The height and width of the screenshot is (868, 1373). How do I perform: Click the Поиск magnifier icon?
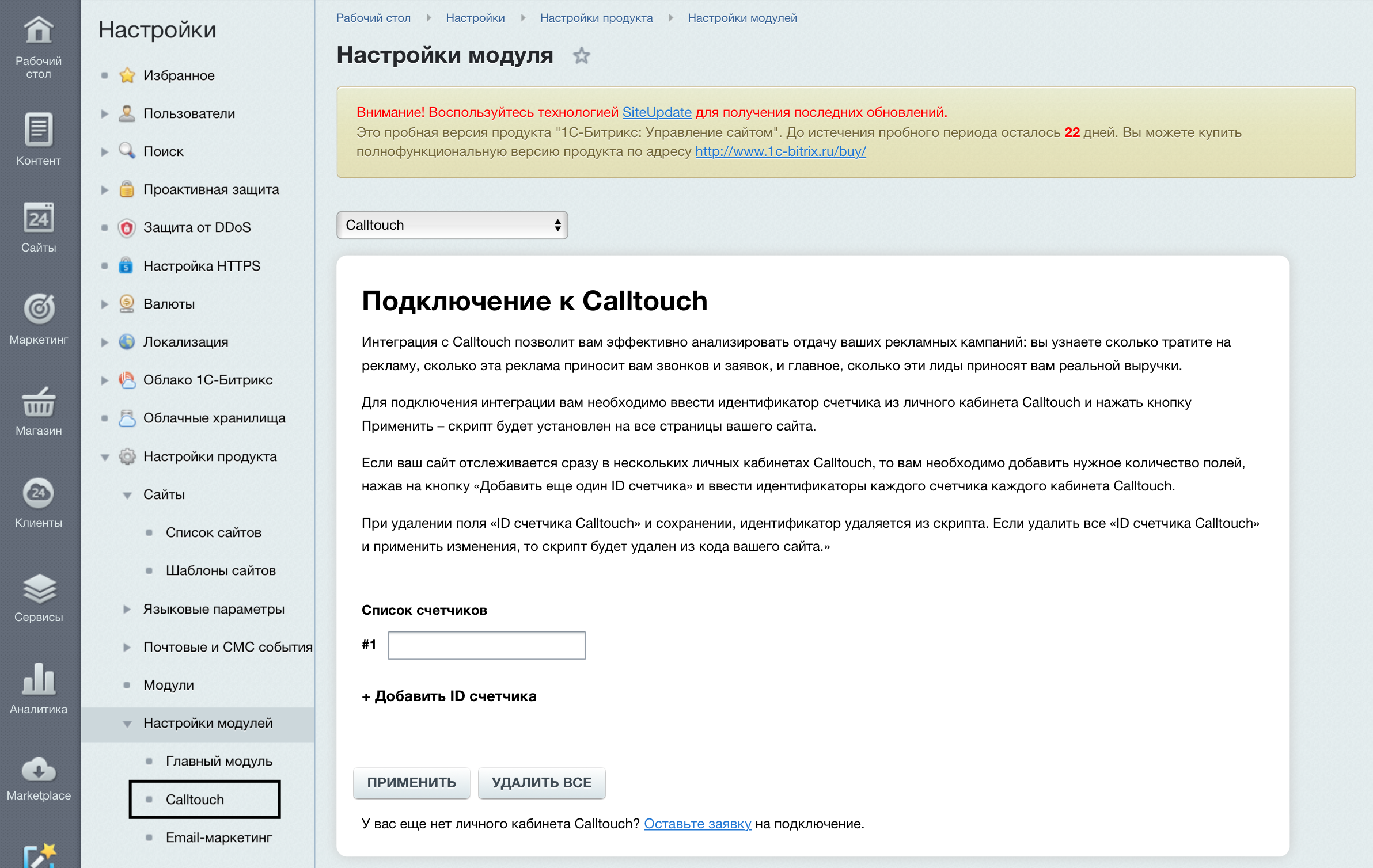pyautogui.click(x=127, y=151)
